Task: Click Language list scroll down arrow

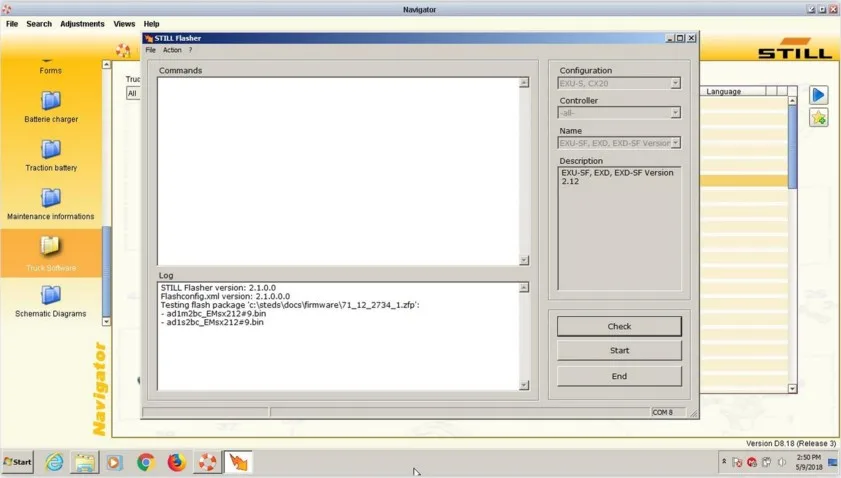Action: coord(792,388)
